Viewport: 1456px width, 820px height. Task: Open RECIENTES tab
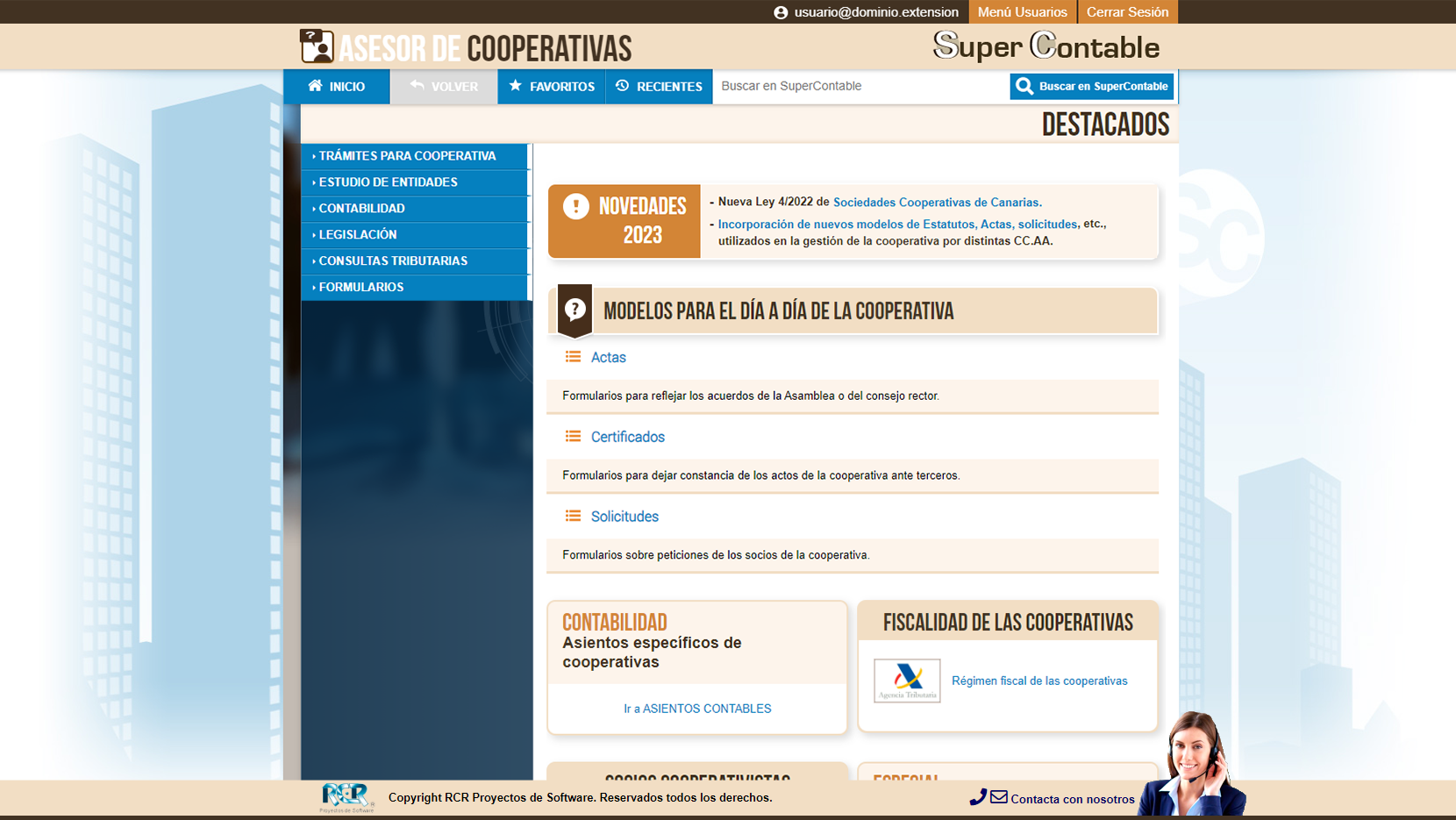(660, 87)
